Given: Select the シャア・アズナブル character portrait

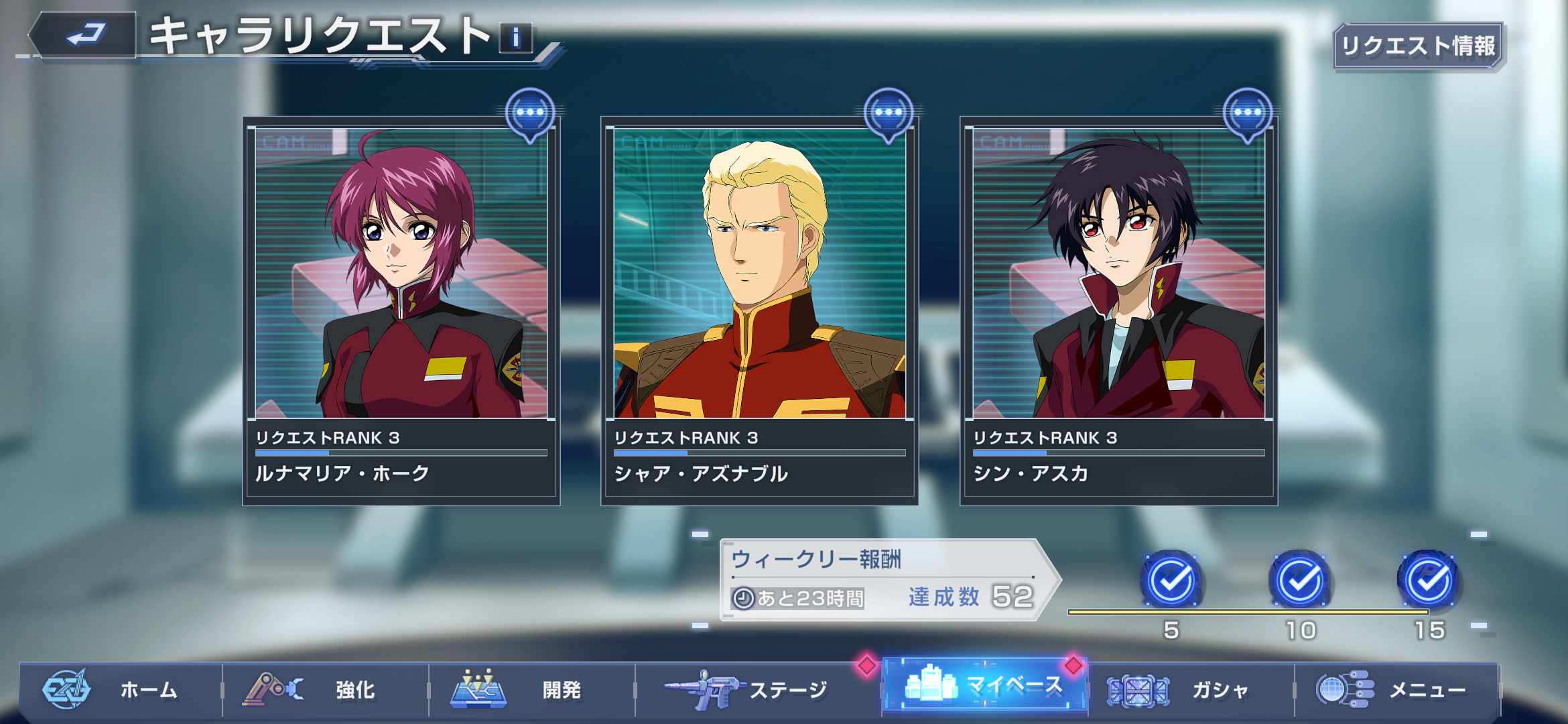Looking at the screenshot, I should [760, 274].
